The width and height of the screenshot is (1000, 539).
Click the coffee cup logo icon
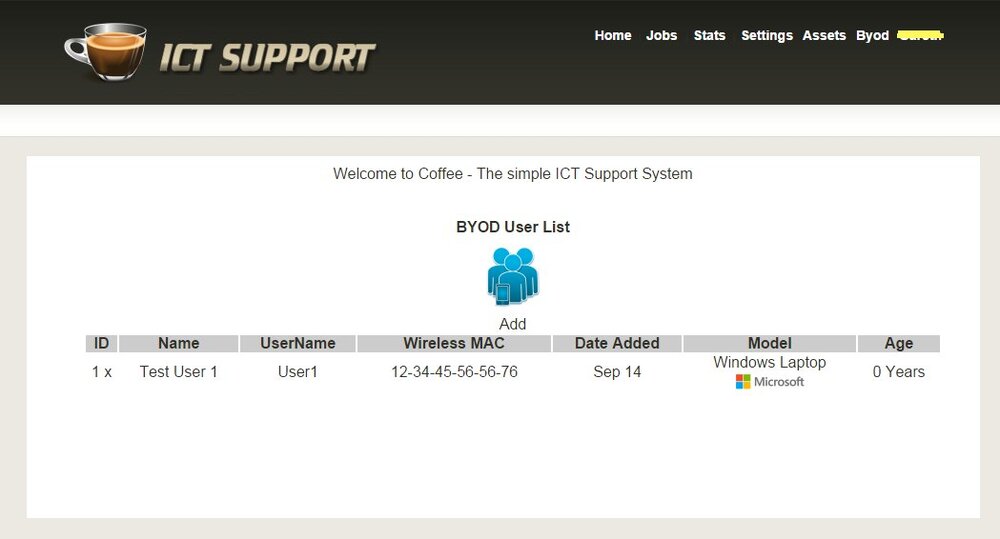(106, 52)
